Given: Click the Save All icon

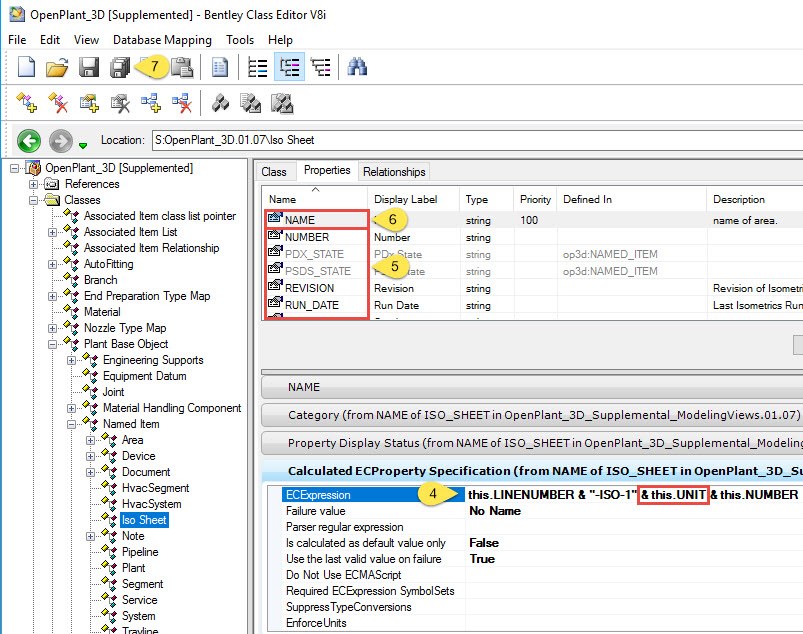Looking at the screenshot, I should (120, 67).
